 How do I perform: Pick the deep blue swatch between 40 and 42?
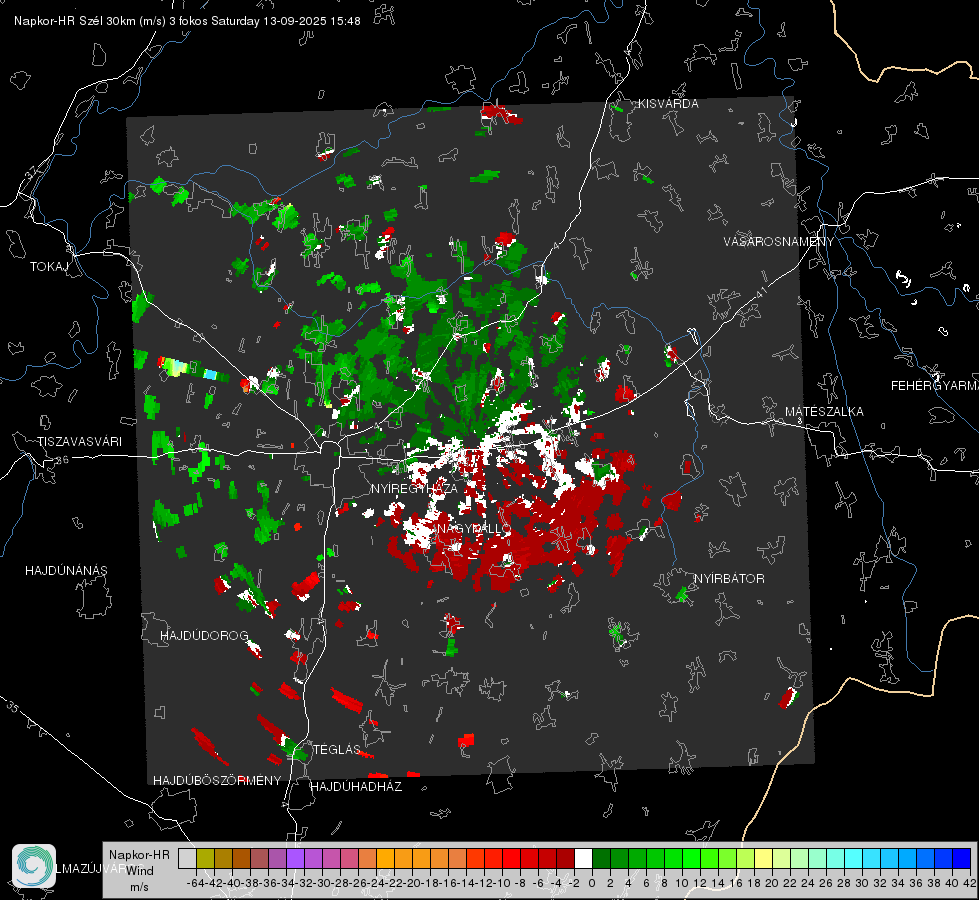click(x=962, y=858)
